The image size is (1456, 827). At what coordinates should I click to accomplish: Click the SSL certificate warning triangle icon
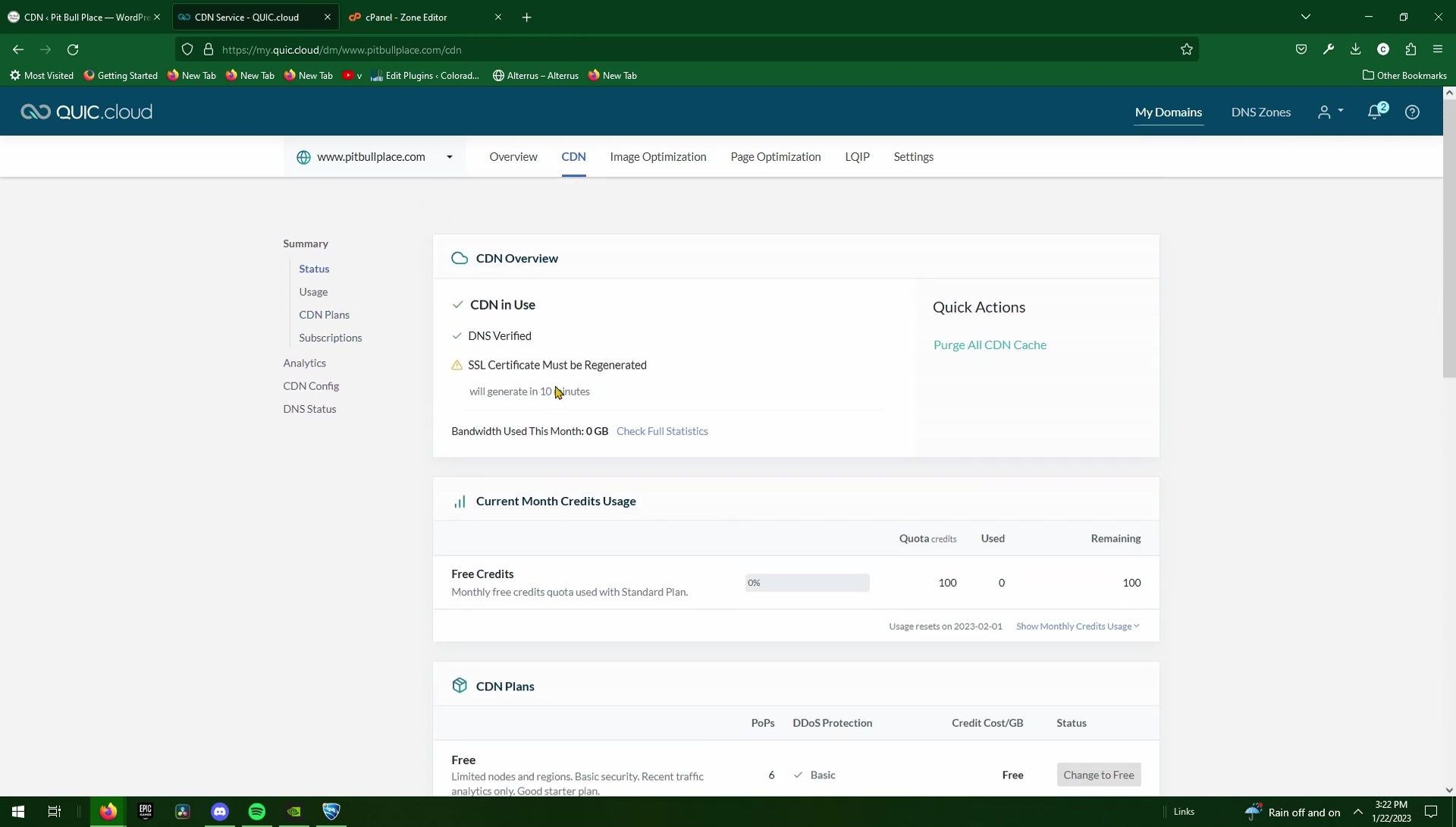tap(457, 366)
